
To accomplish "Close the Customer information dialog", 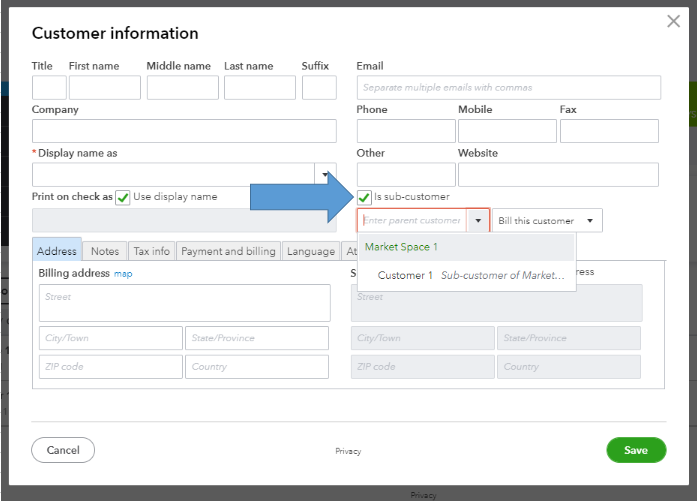I will pyautogui.click(x=673, y=21).
